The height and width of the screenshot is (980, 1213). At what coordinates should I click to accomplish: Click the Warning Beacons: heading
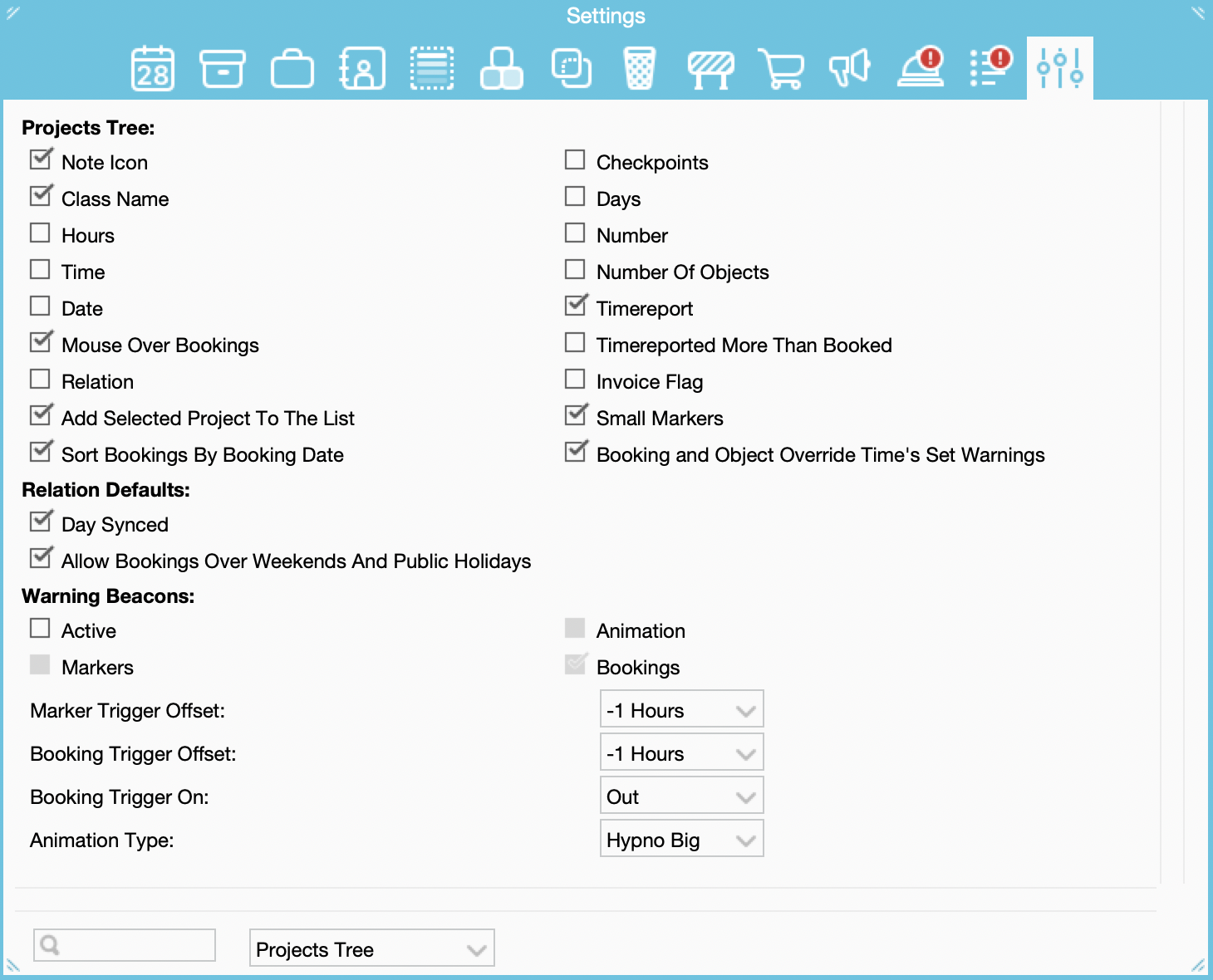pyautogui.click(x=108, y=596)
